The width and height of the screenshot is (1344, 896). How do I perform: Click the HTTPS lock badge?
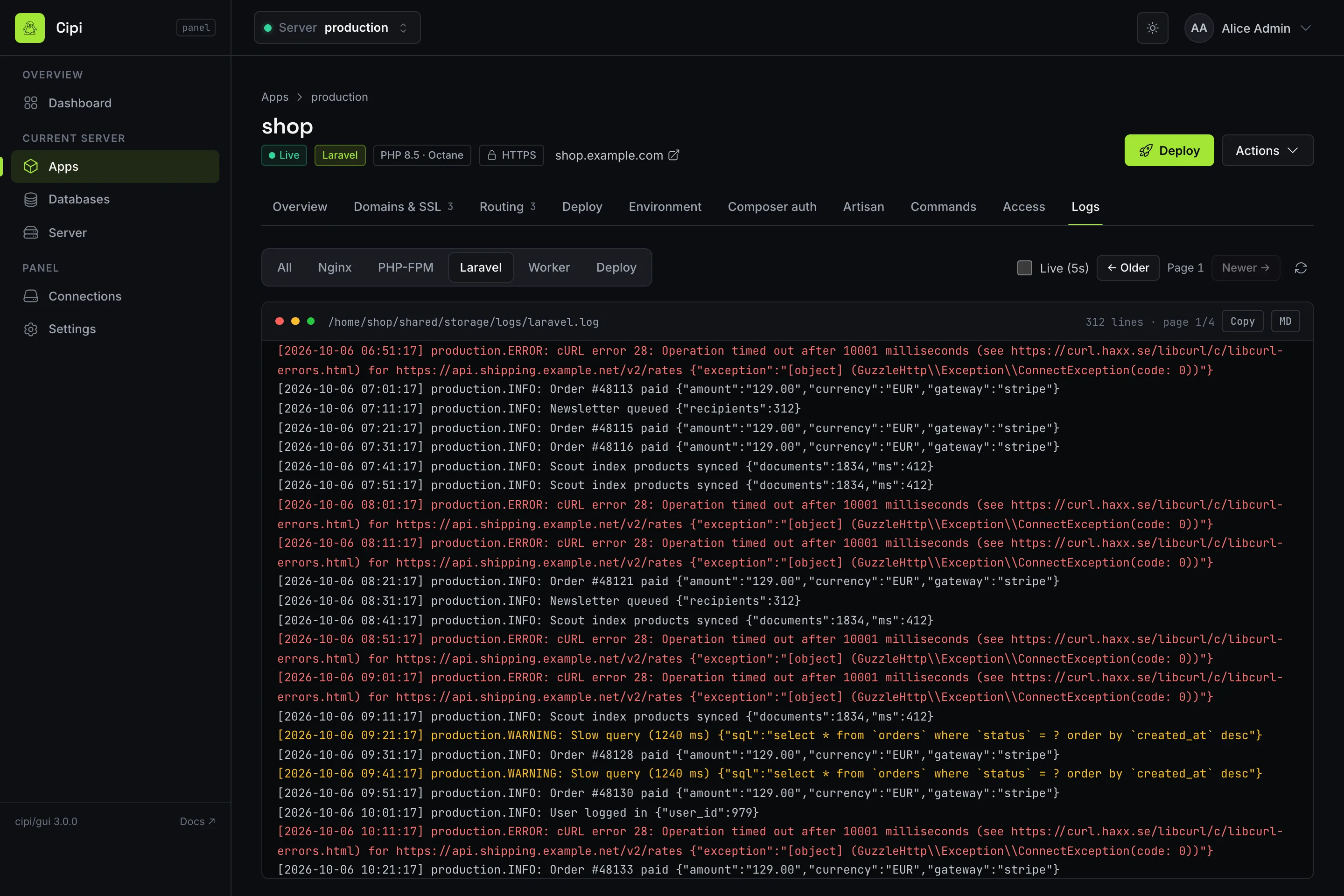[x=511, y=155]
